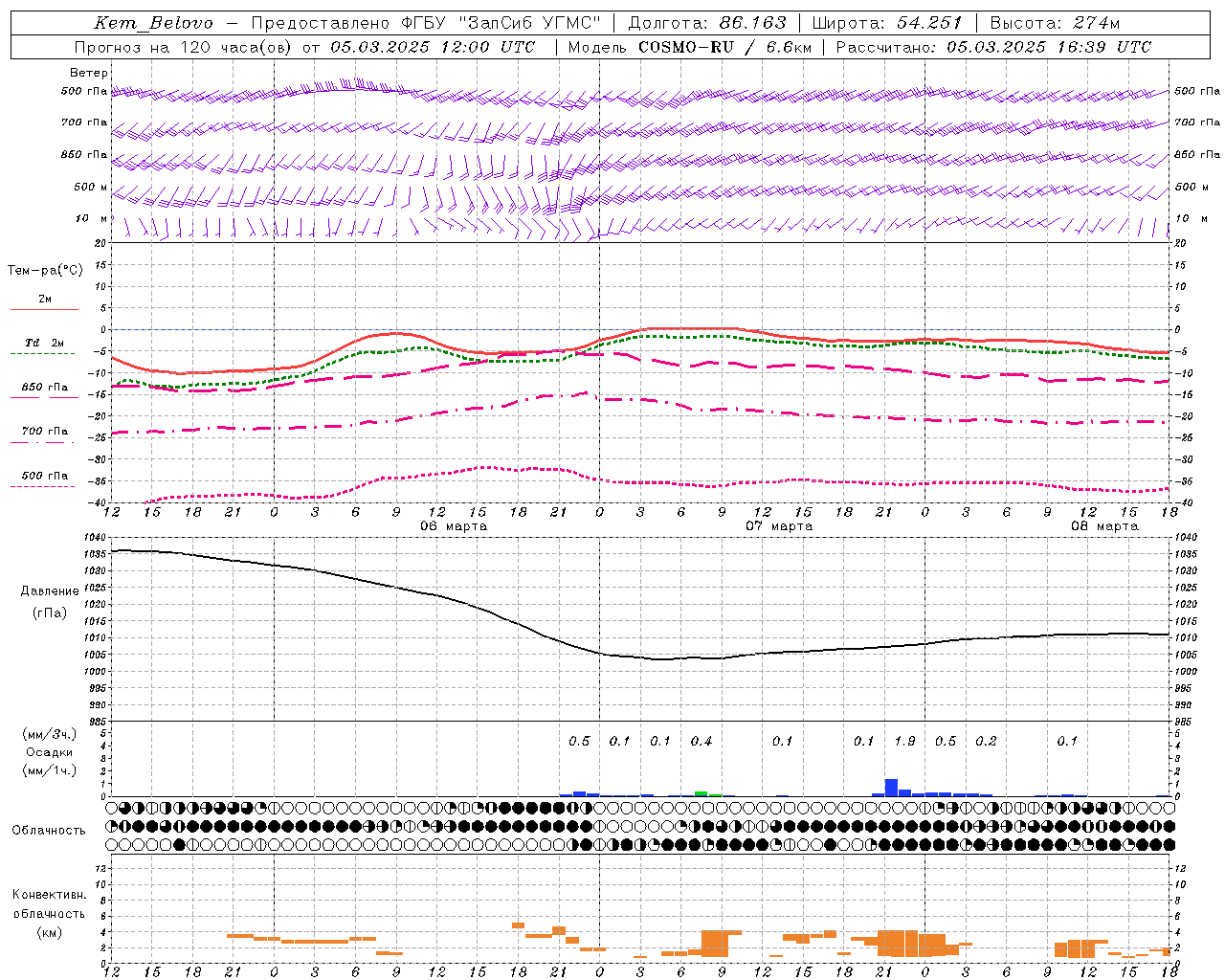
Task: Click the "(мм/1ч.)" precipitation unit label
Action: 49,770
